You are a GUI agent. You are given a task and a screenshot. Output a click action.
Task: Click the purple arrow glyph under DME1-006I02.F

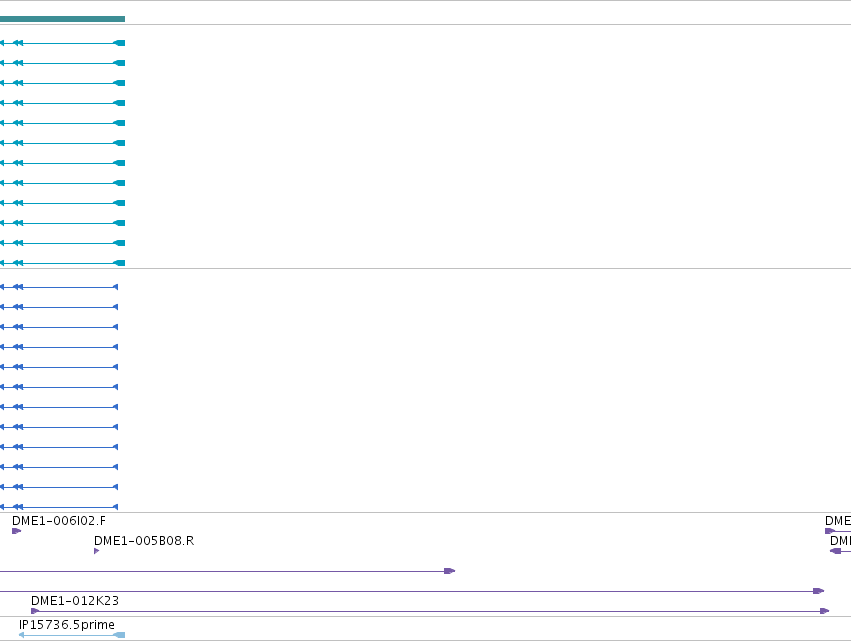[16, 531]
